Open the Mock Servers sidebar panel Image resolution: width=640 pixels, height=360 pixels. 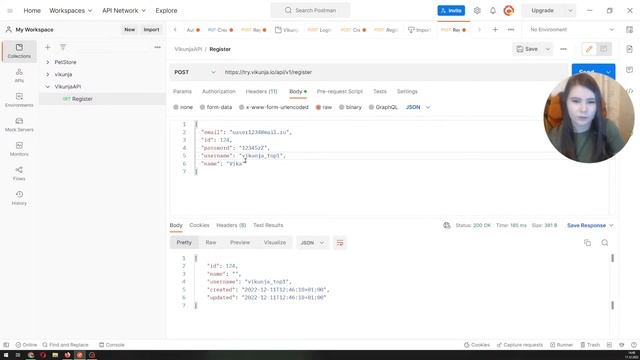pyautogui.click(x=19, y=124)
